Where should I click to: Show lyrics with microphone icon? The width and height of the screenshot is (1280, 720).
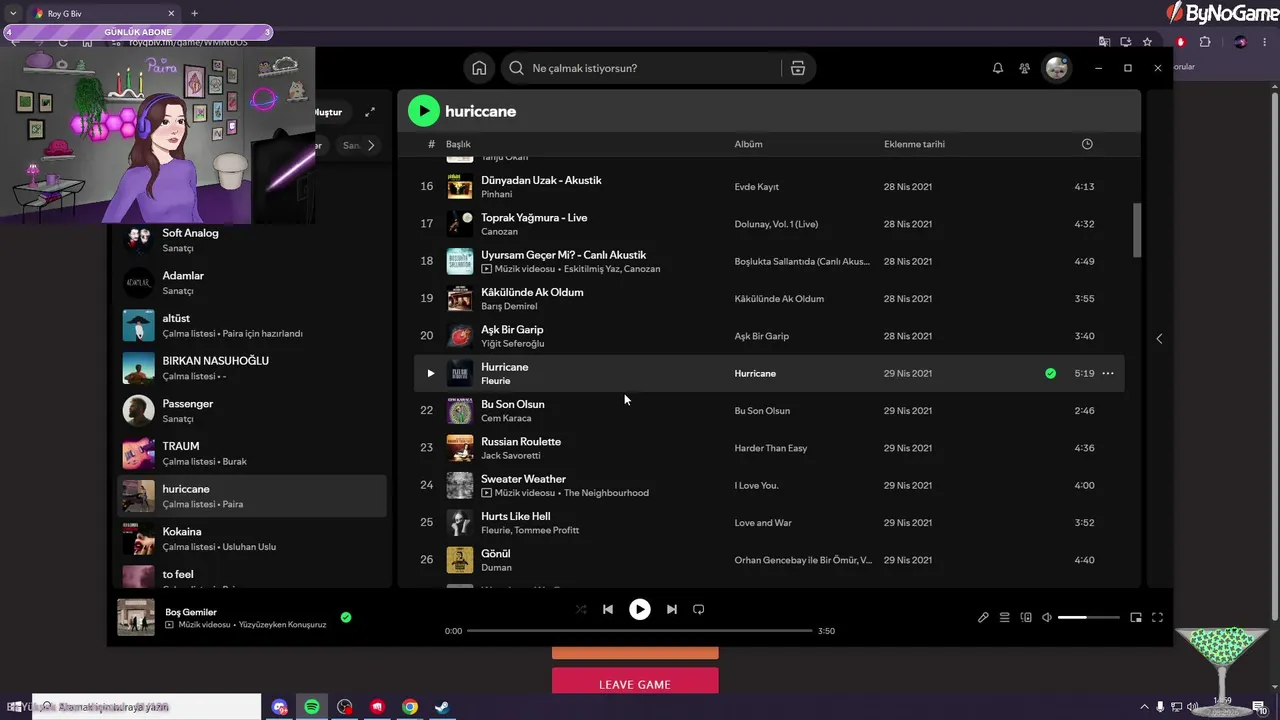pyautogui.click(x=983, y=617)
